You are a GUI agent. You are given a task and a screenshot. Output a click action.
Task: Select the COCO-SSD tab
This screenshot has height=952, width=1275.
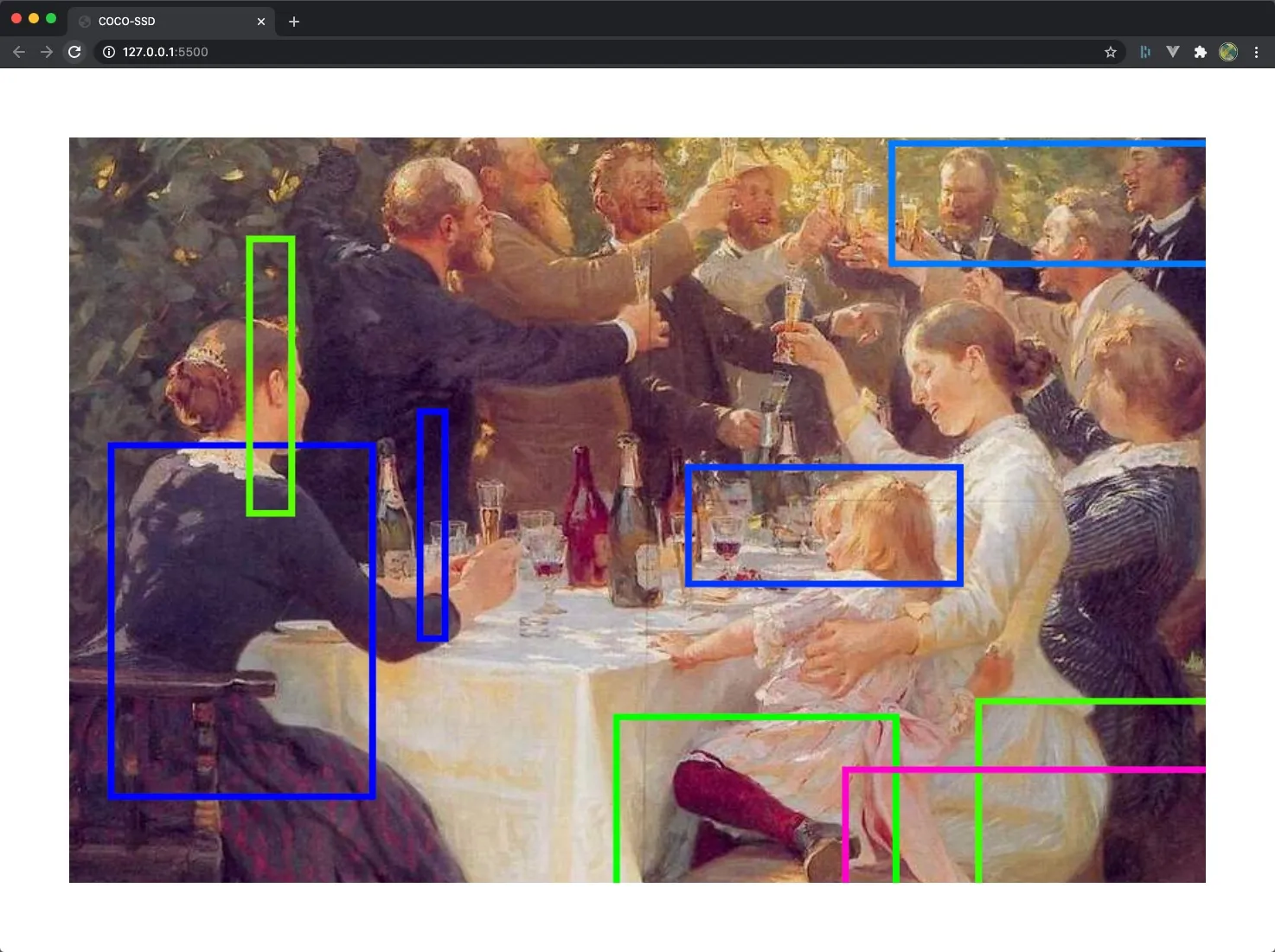tap(164, 21)
